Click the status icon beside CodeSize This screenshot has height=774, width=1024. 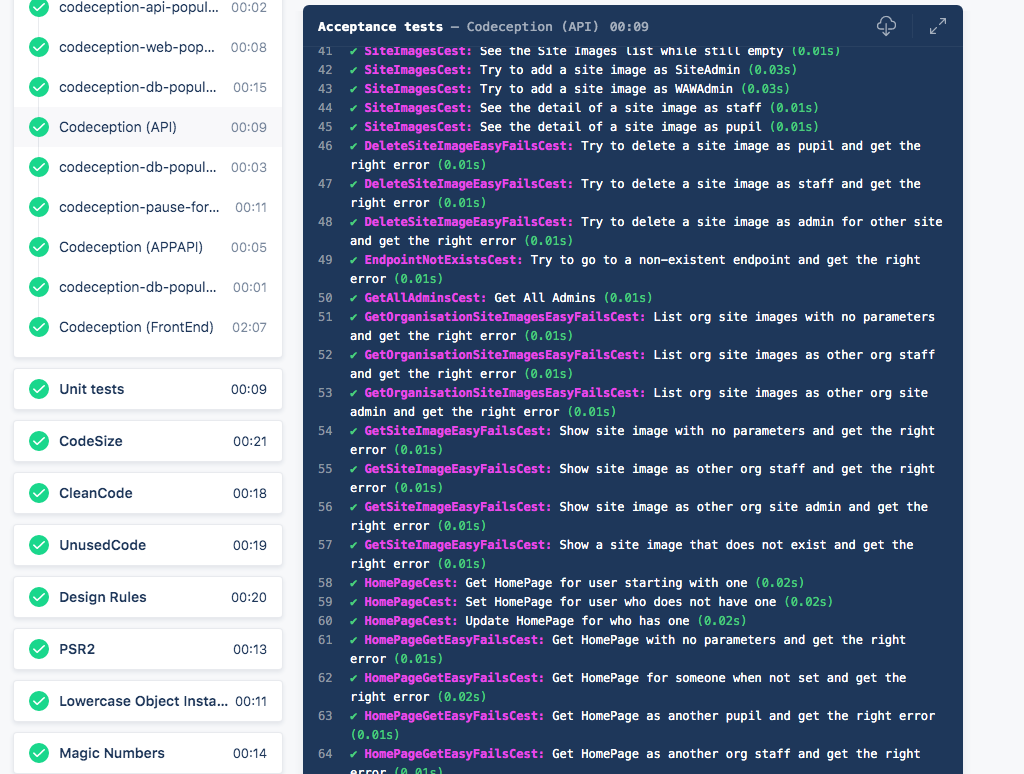[38, 441]
